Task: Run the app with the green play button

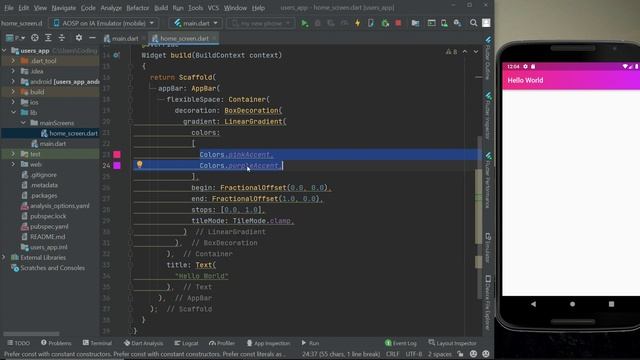Action: coord(304,23)
